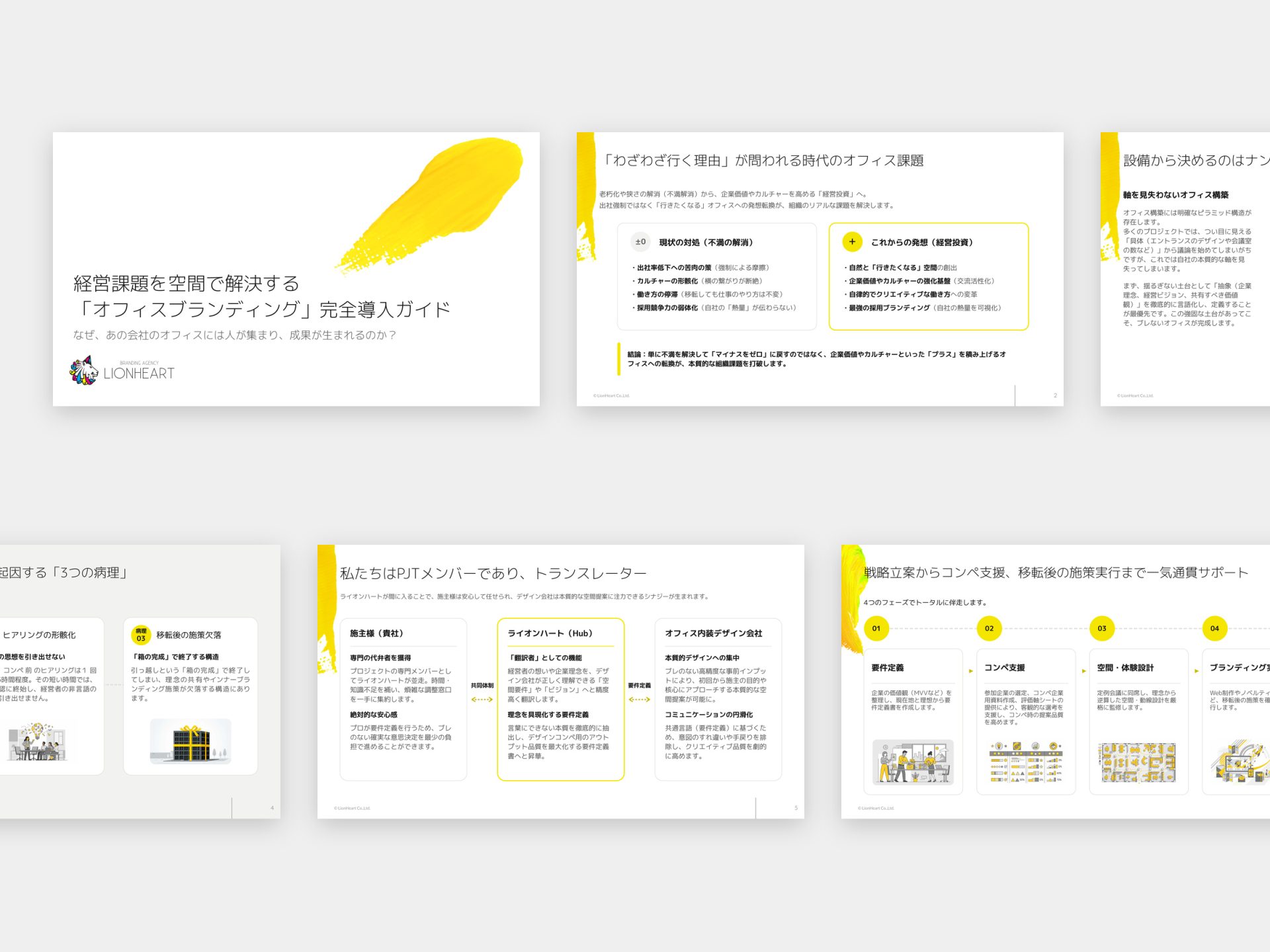Click the bullet 自律的でクリエイティブな働き方への変革
The height and width of the screenshot is (952, 1270).
(x=910, y=294)
